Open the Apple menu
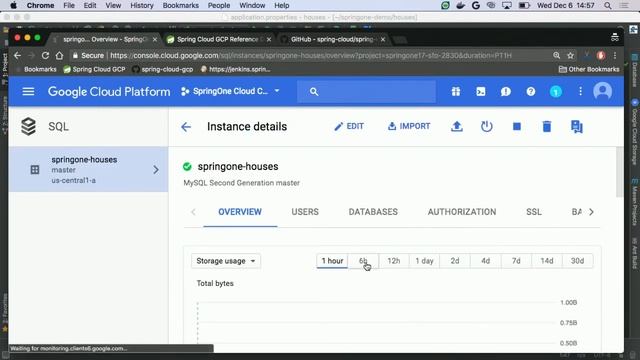 pos(13,5)
